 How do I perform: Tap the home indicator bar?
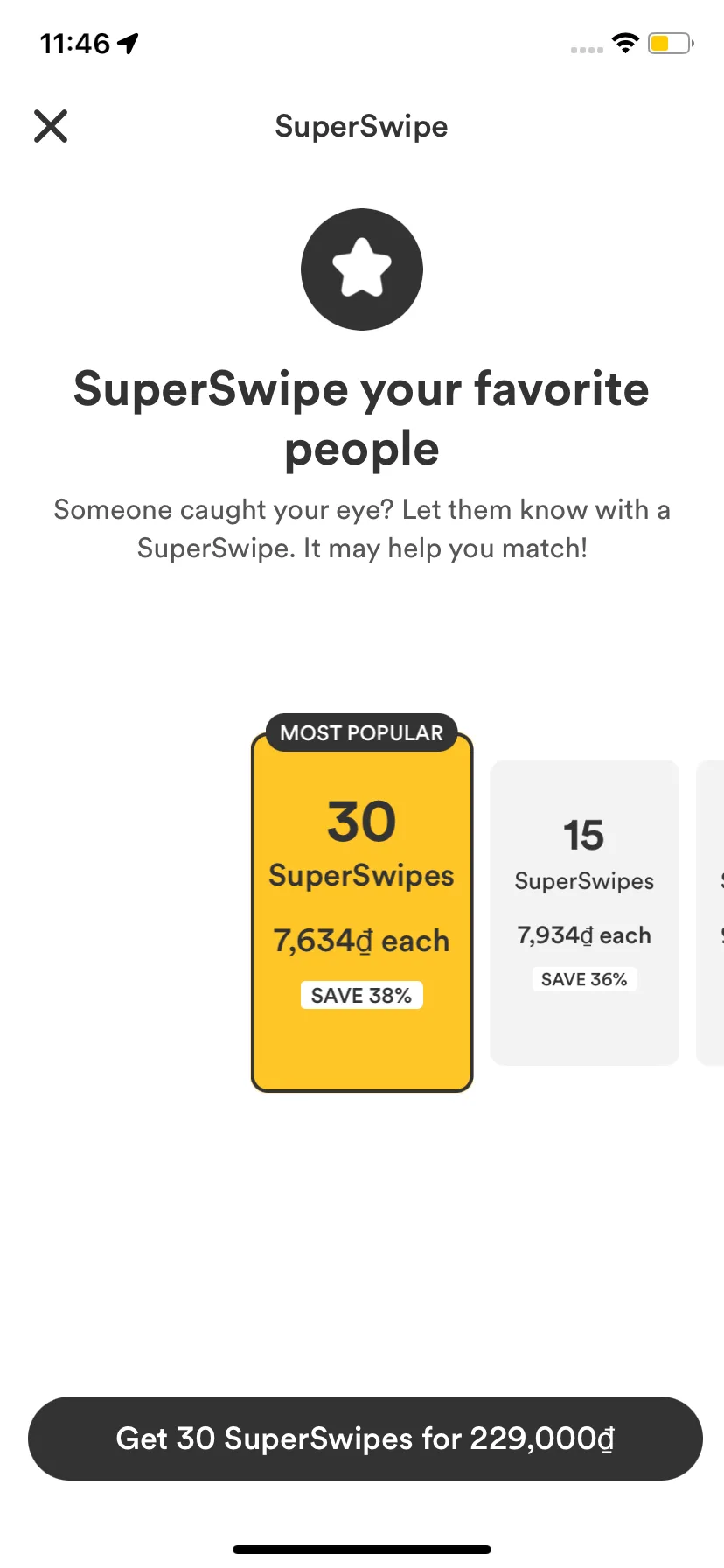coord(362,1550)
